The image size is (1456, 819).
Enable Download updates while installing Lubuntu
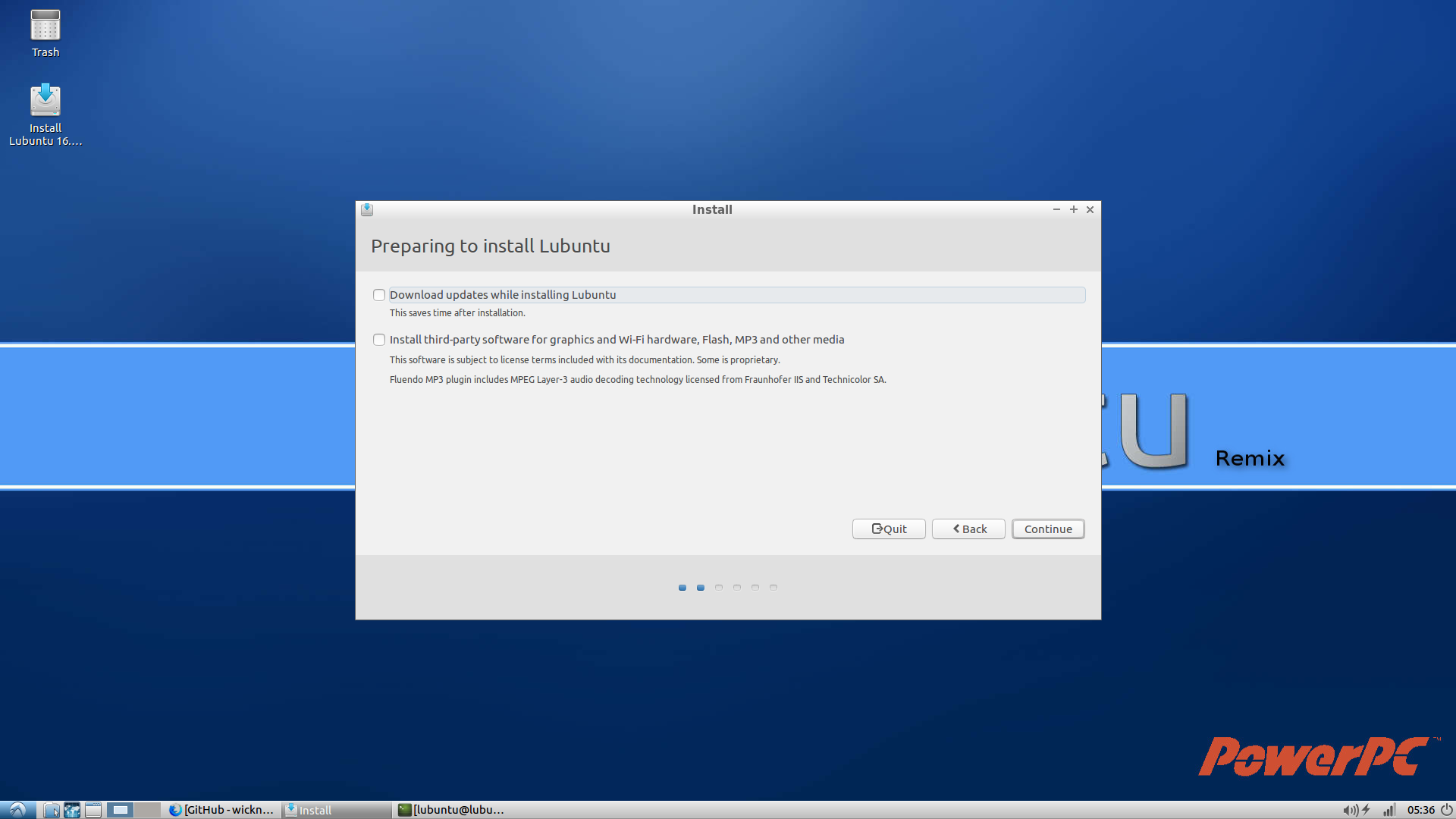(x=379, y=295)
